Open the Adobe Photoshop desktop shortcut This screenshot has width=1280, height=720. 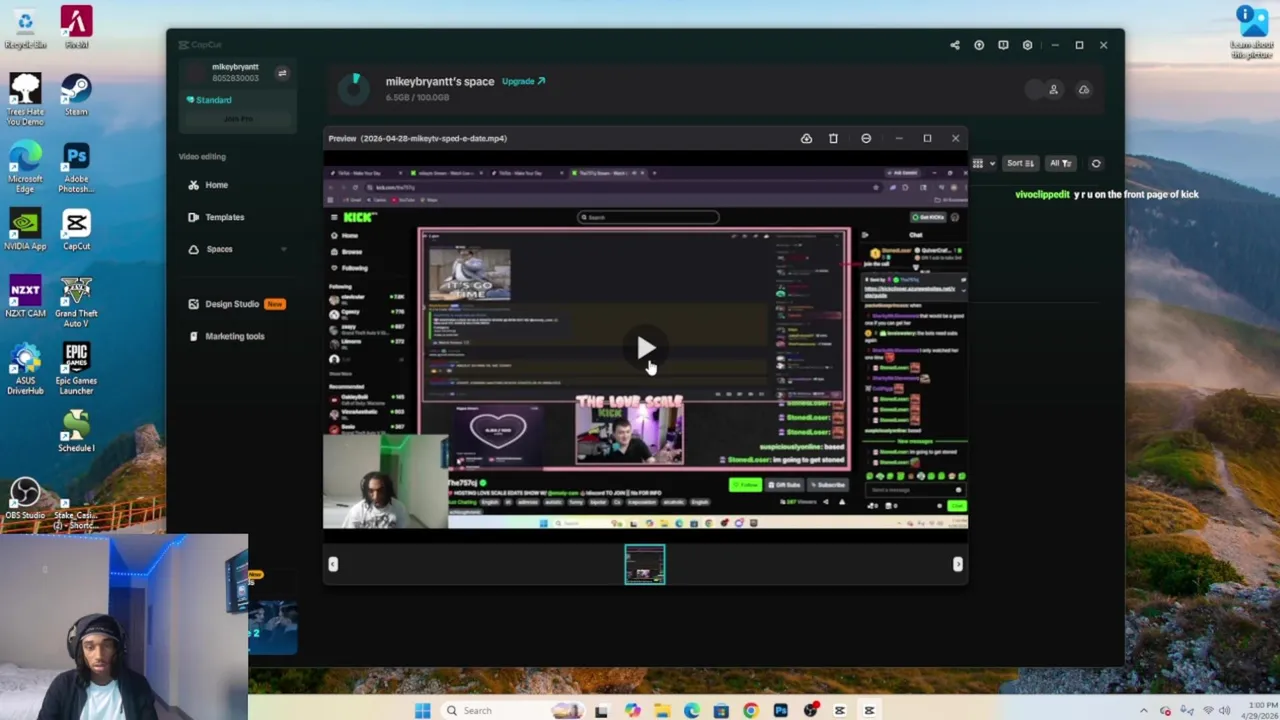(x=76, y=168)
